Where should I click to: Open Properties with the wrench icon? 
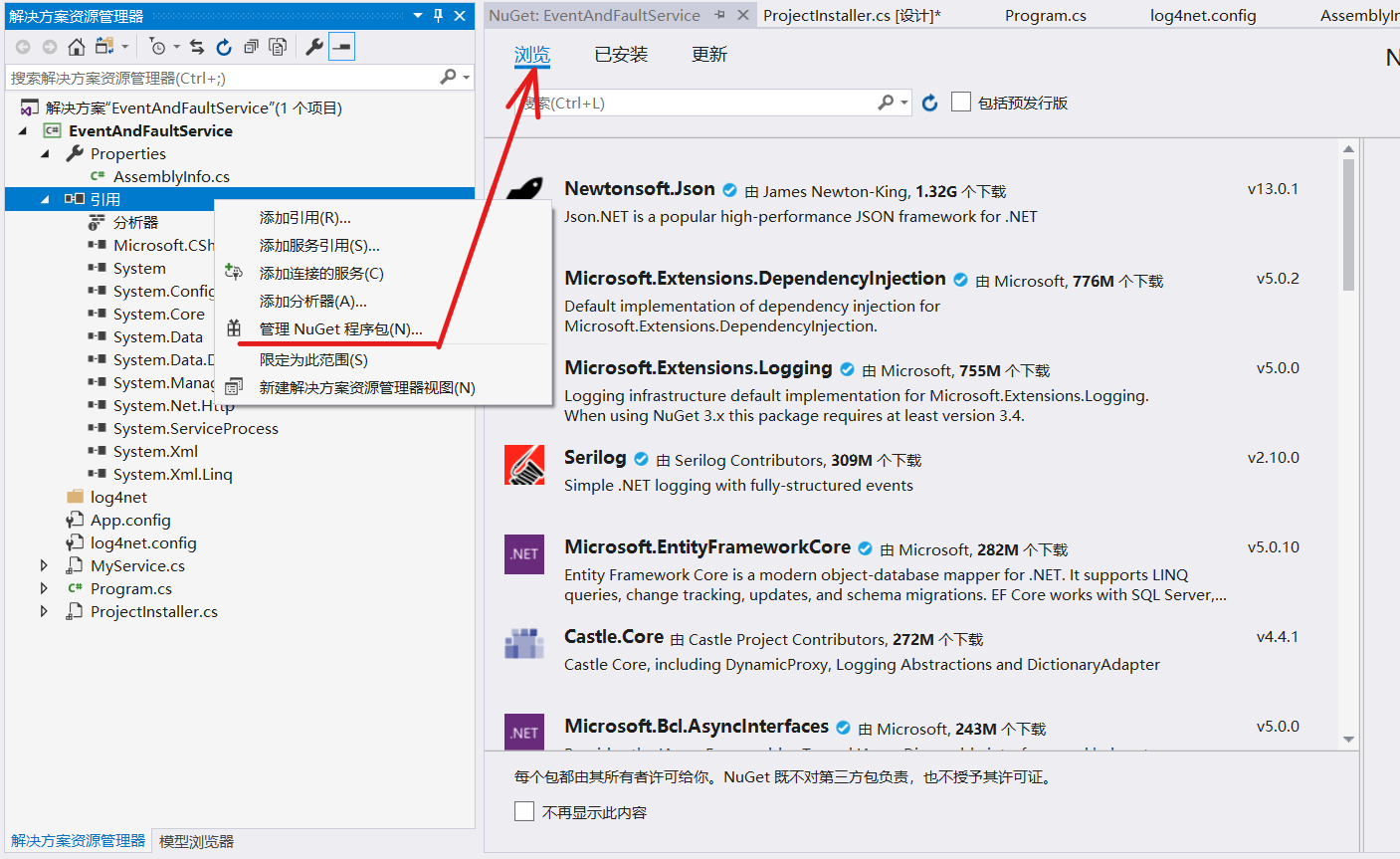pos(314,47)
